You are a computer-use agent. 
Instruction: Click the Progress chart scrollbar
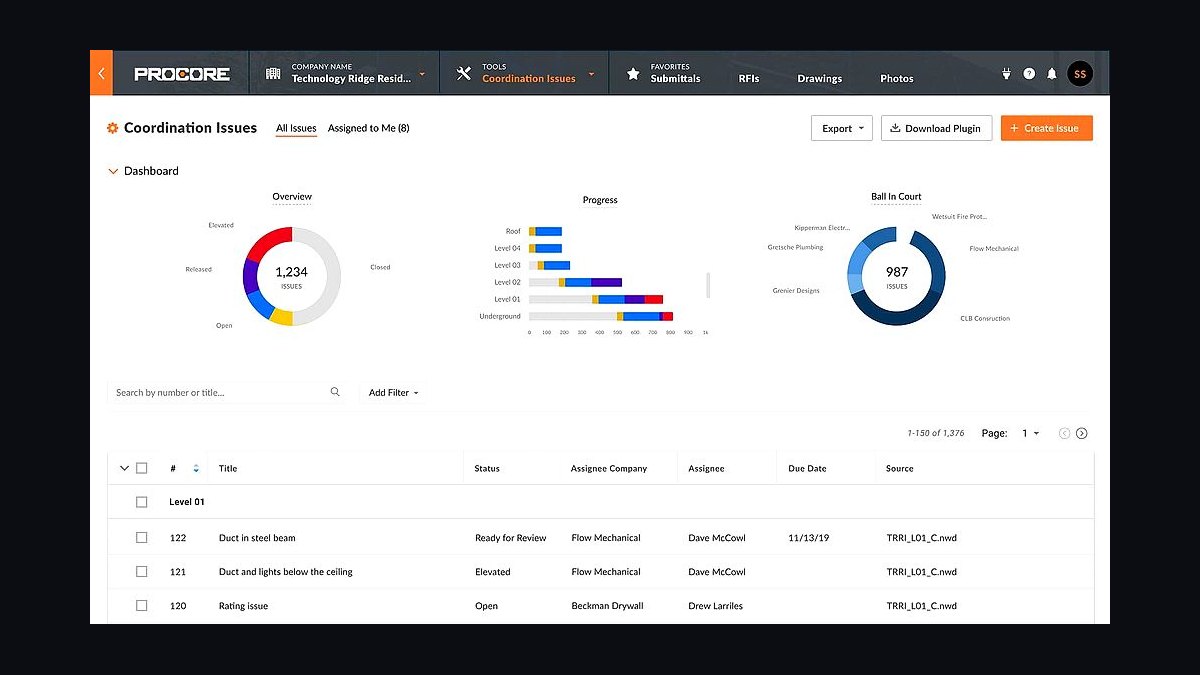[x=708, y=285]
